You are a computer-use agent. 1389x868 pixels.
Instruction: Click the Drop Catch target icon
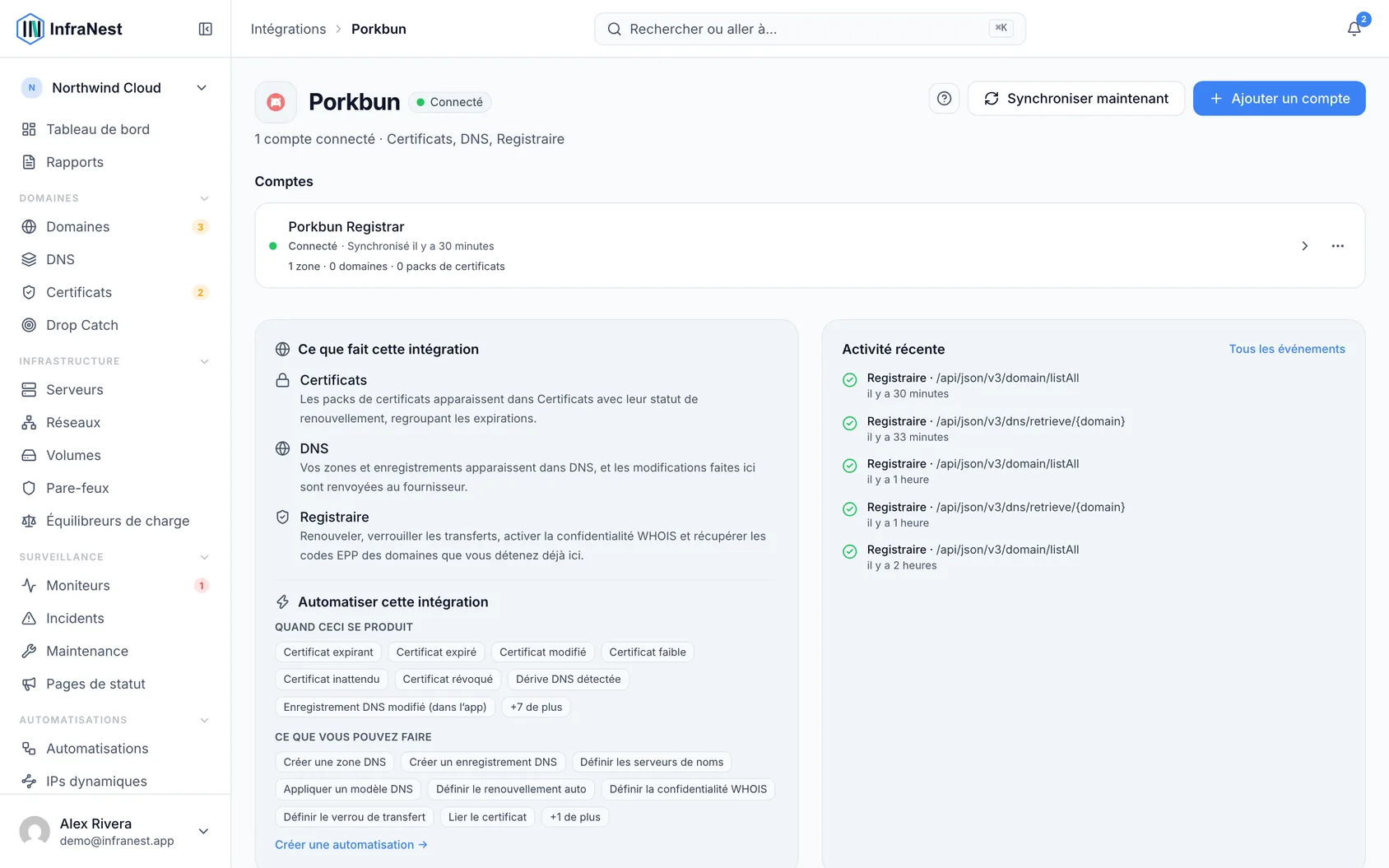(x=29, y=325)
